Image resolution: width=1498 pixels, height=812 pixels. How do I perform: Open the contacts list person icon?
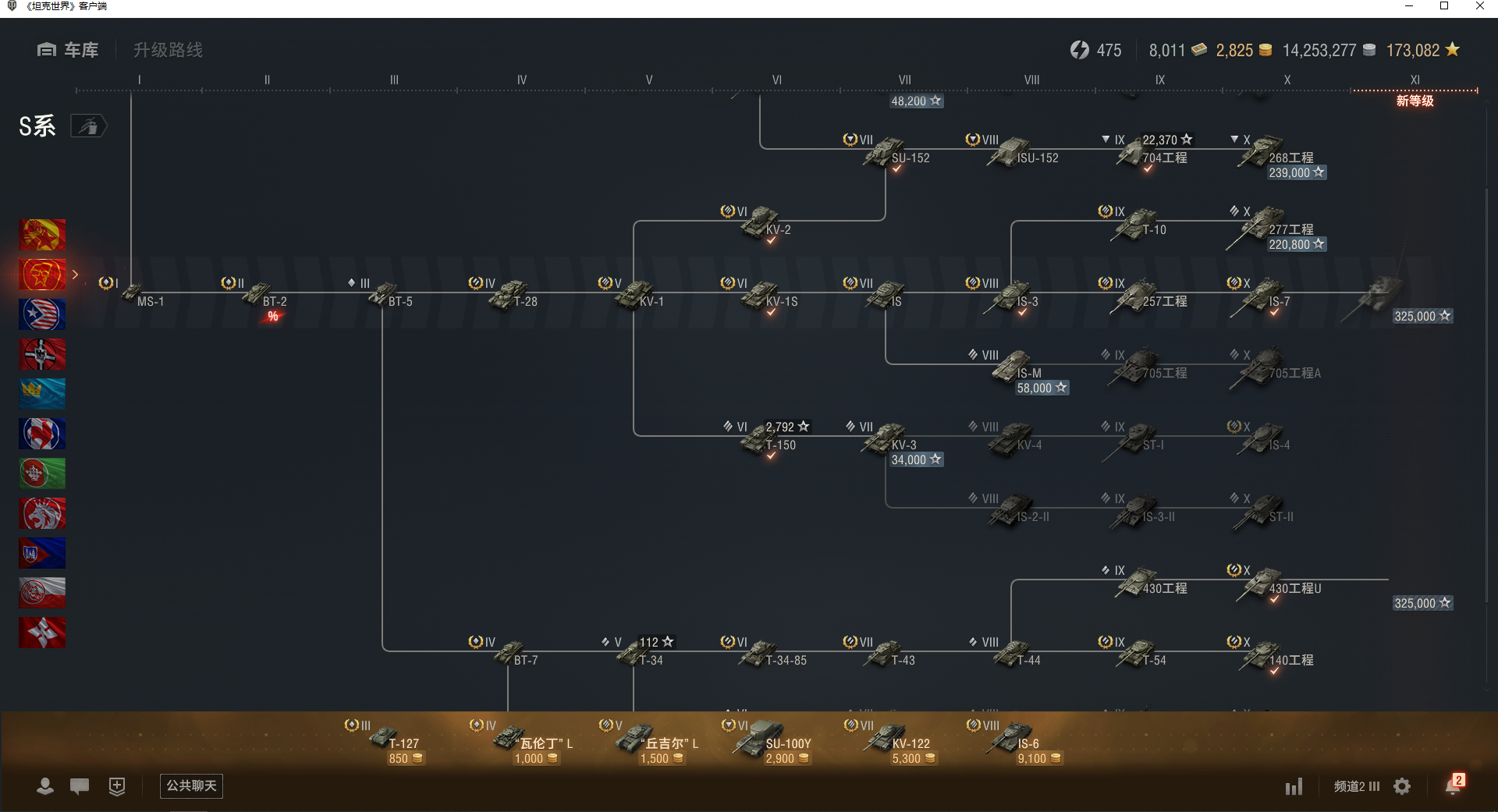(x=45, y=786)
